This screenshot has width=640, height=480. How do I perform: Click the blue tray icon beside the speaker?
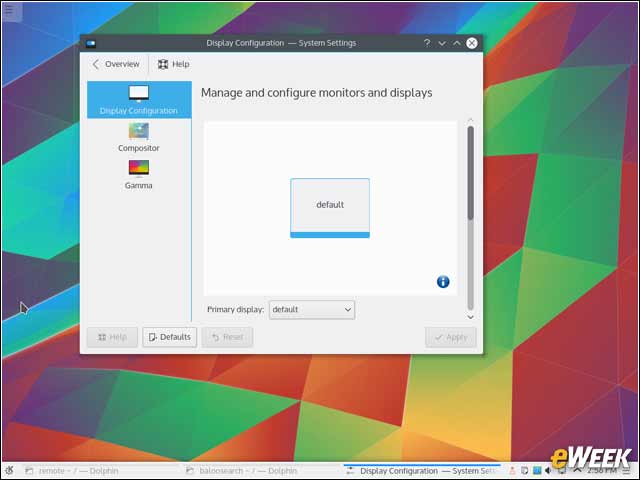tap(537, 471)
